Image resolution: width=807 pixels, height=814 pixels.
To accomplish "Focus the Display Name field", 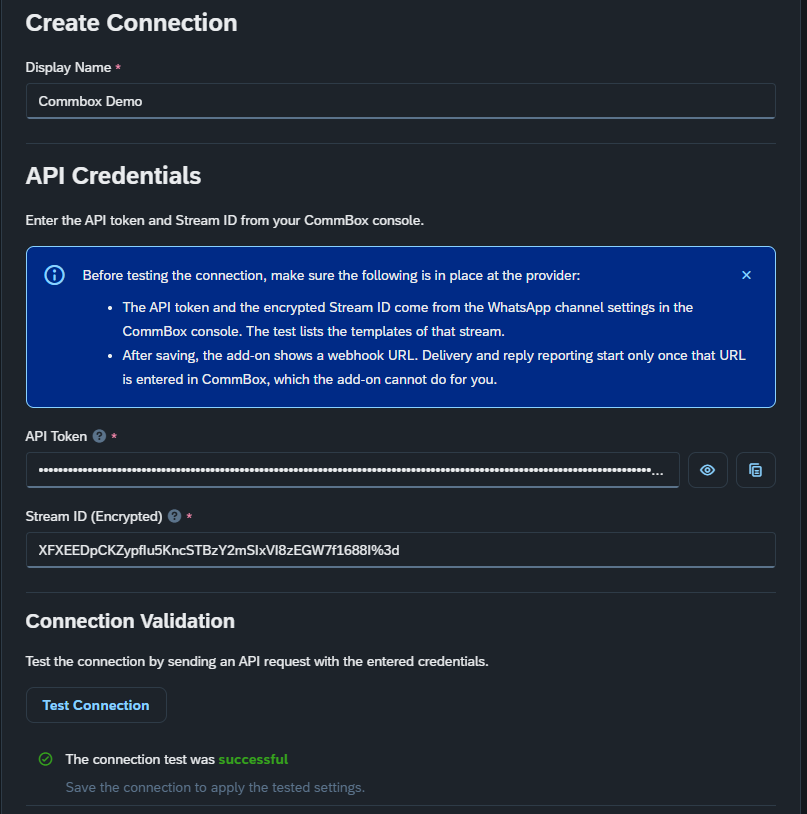I will pos(401,101).
